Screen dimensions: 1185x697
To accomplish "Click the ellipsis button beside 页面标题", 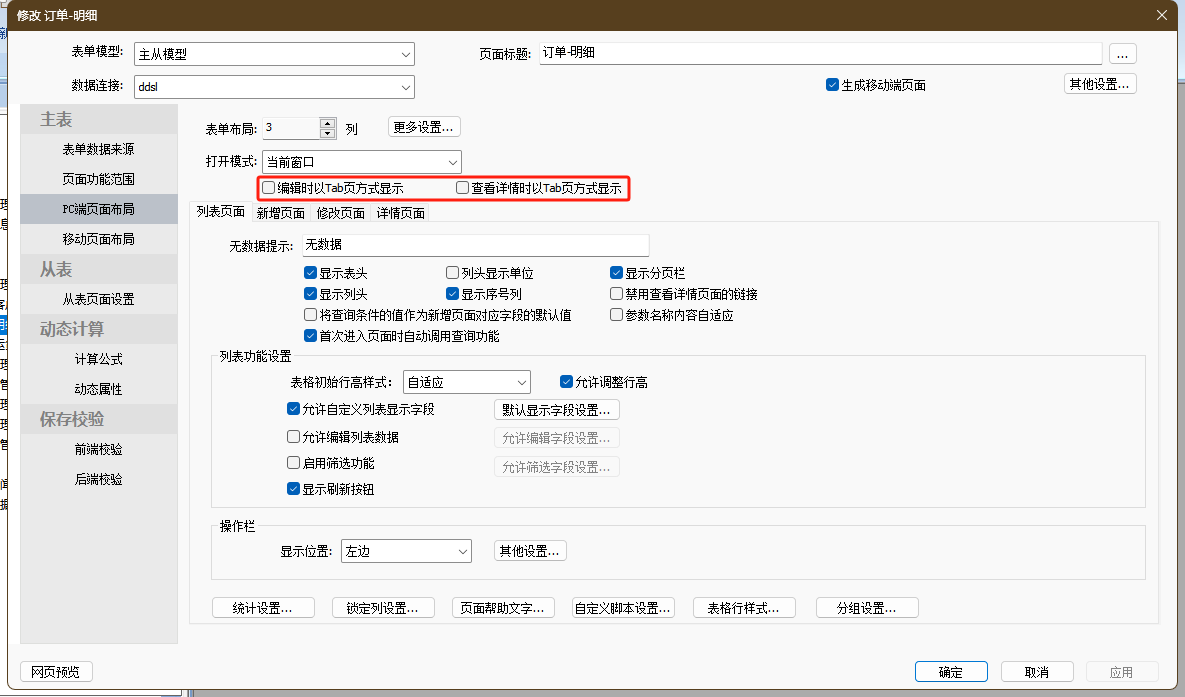I will point(1123,54).
